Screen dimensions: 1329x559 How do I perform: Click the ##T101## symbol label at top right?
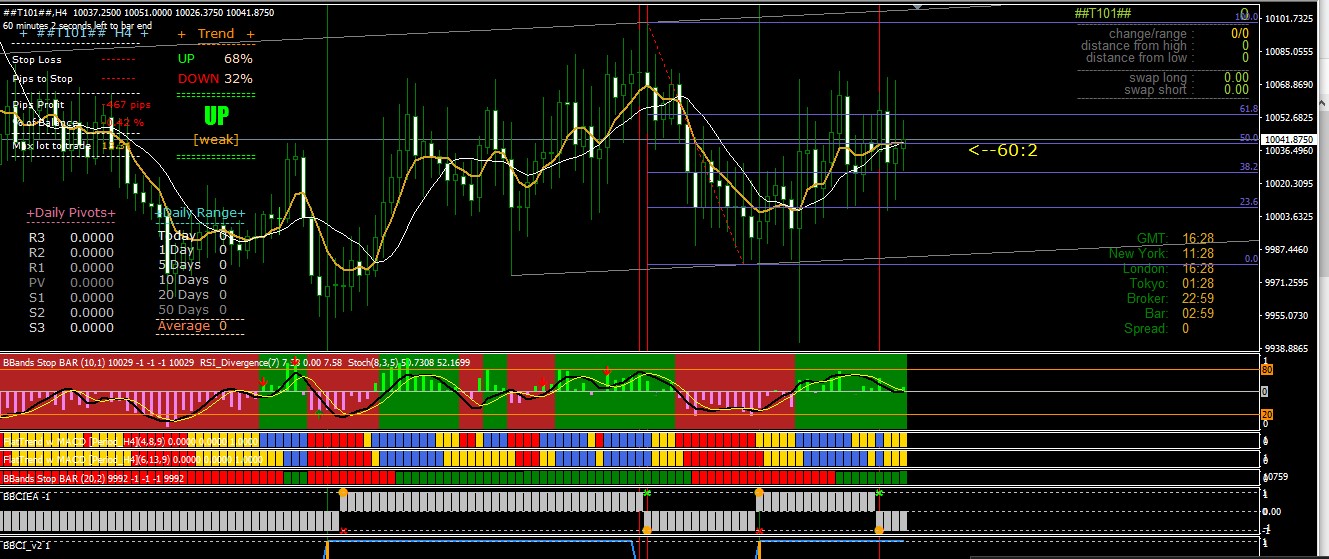click(1102, 13)
